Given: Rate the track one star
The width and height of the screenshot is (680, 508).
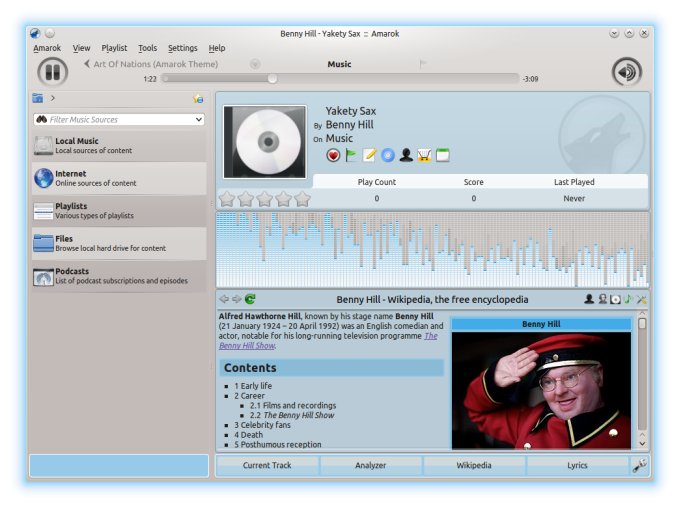Looking at the screenshot, I should 227,199.
